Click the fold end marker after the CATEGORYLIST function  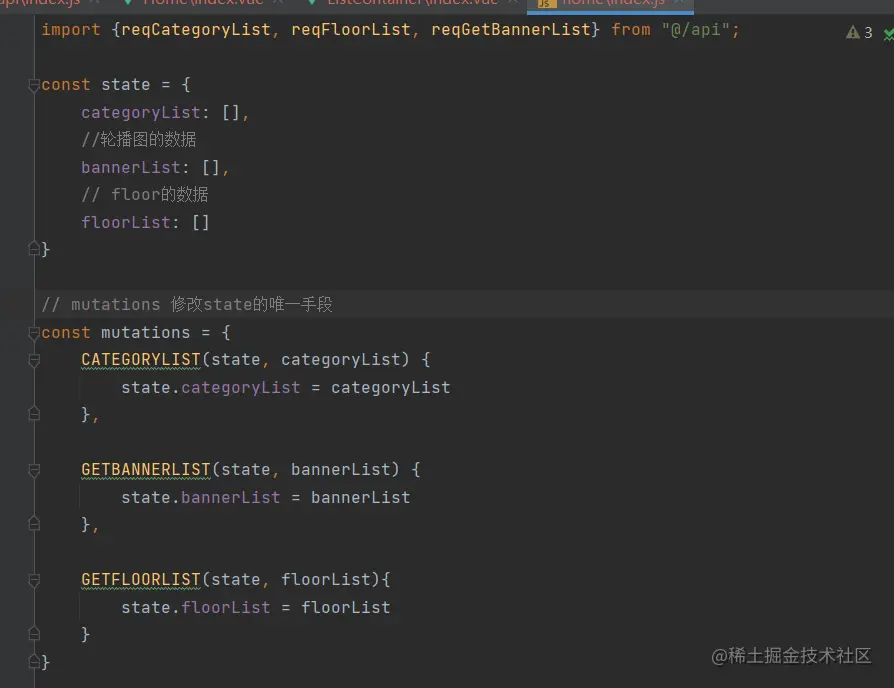click(34, 414)
